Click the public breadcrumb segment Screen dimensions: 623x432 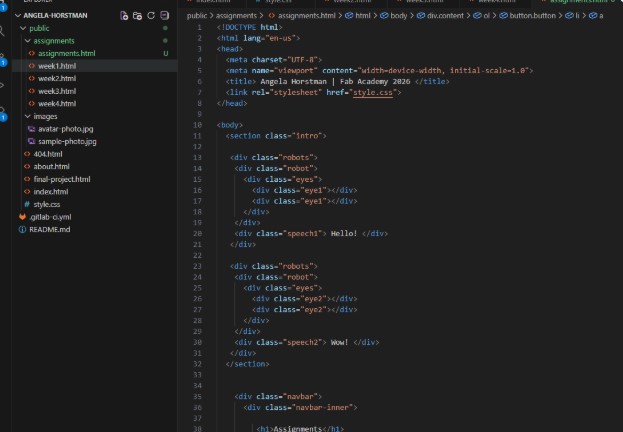[x=197, y=15]
